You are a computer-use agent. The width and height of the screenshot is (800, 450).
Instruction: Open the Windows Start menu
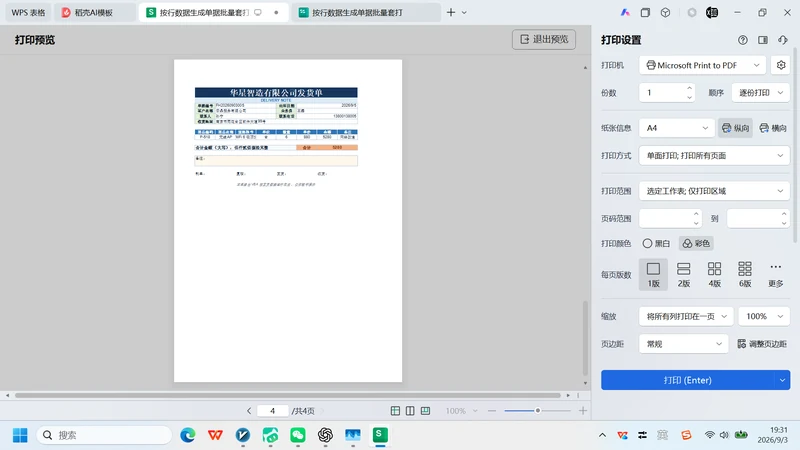(x=20, y=435)
